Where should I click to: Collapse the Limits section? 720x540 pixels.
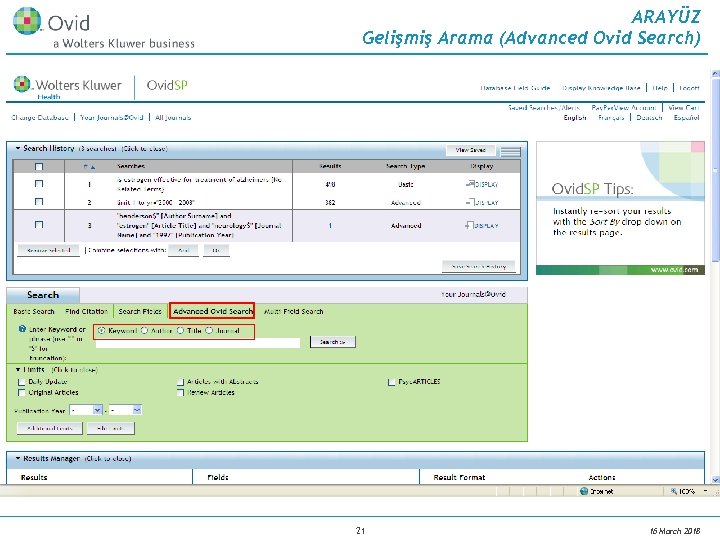coord(18,369)
